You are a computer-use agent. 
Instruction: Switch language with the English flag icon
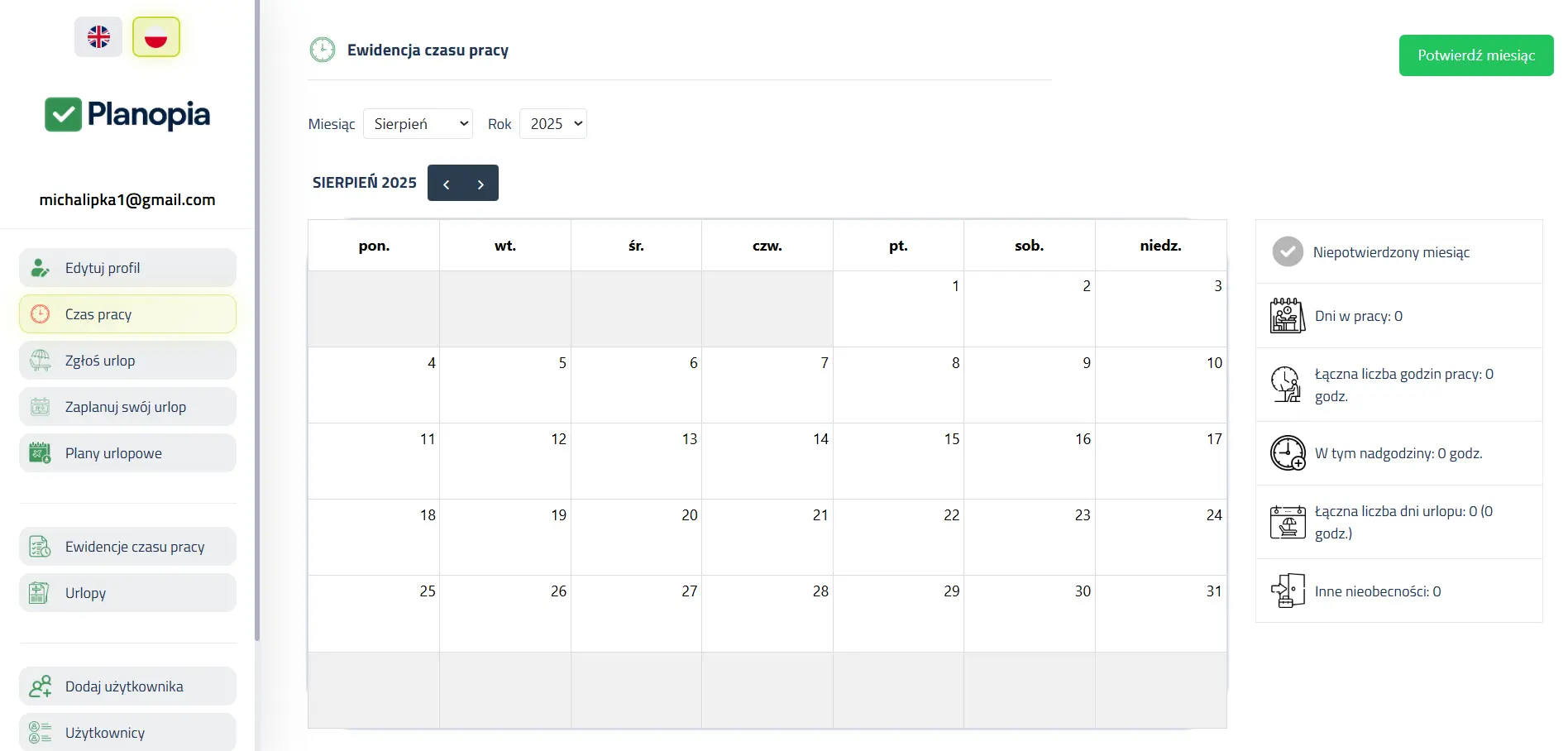coord(98,37)
